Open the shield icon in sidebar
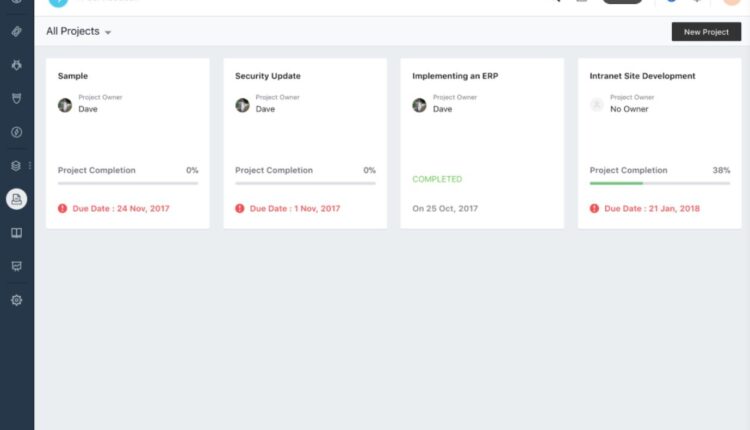Image resolution: width=750 pixels, height=430 pixels. 16,98
